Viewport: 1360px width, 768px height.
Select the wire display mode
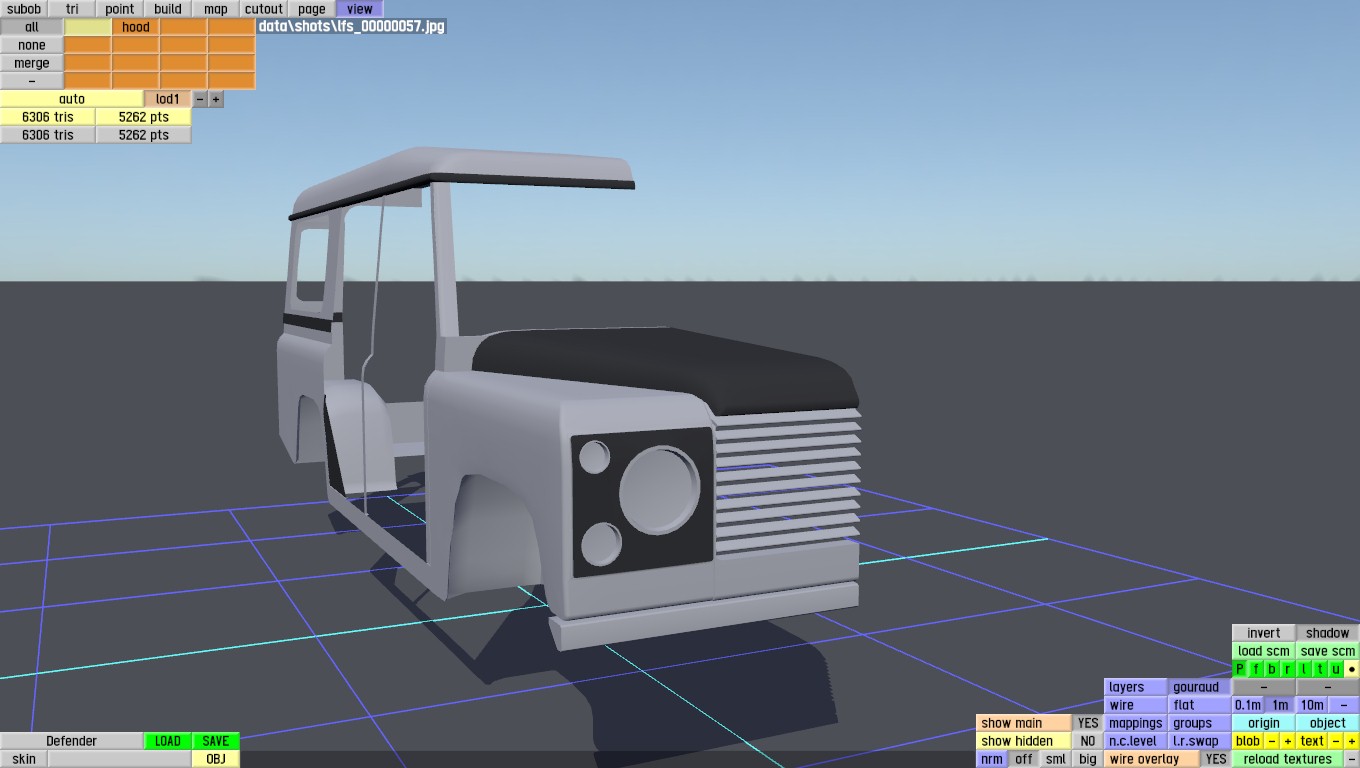pyautogui.click(x=1136, y=705)
